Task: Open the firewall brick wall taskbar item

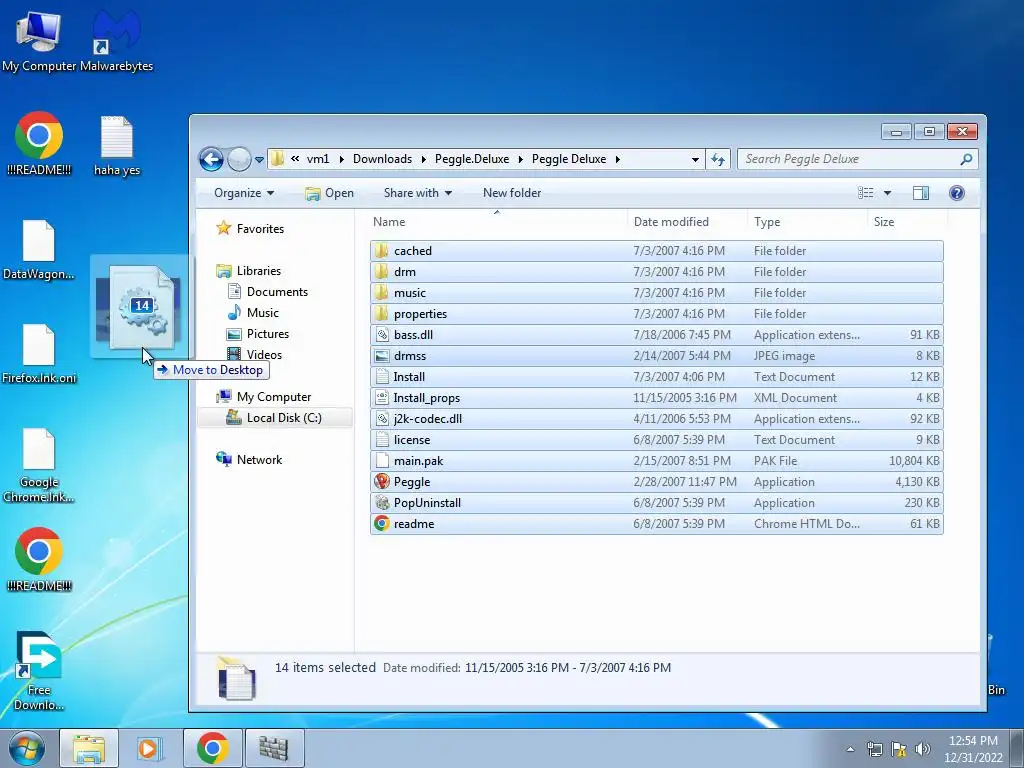Action: click(274, 748)
